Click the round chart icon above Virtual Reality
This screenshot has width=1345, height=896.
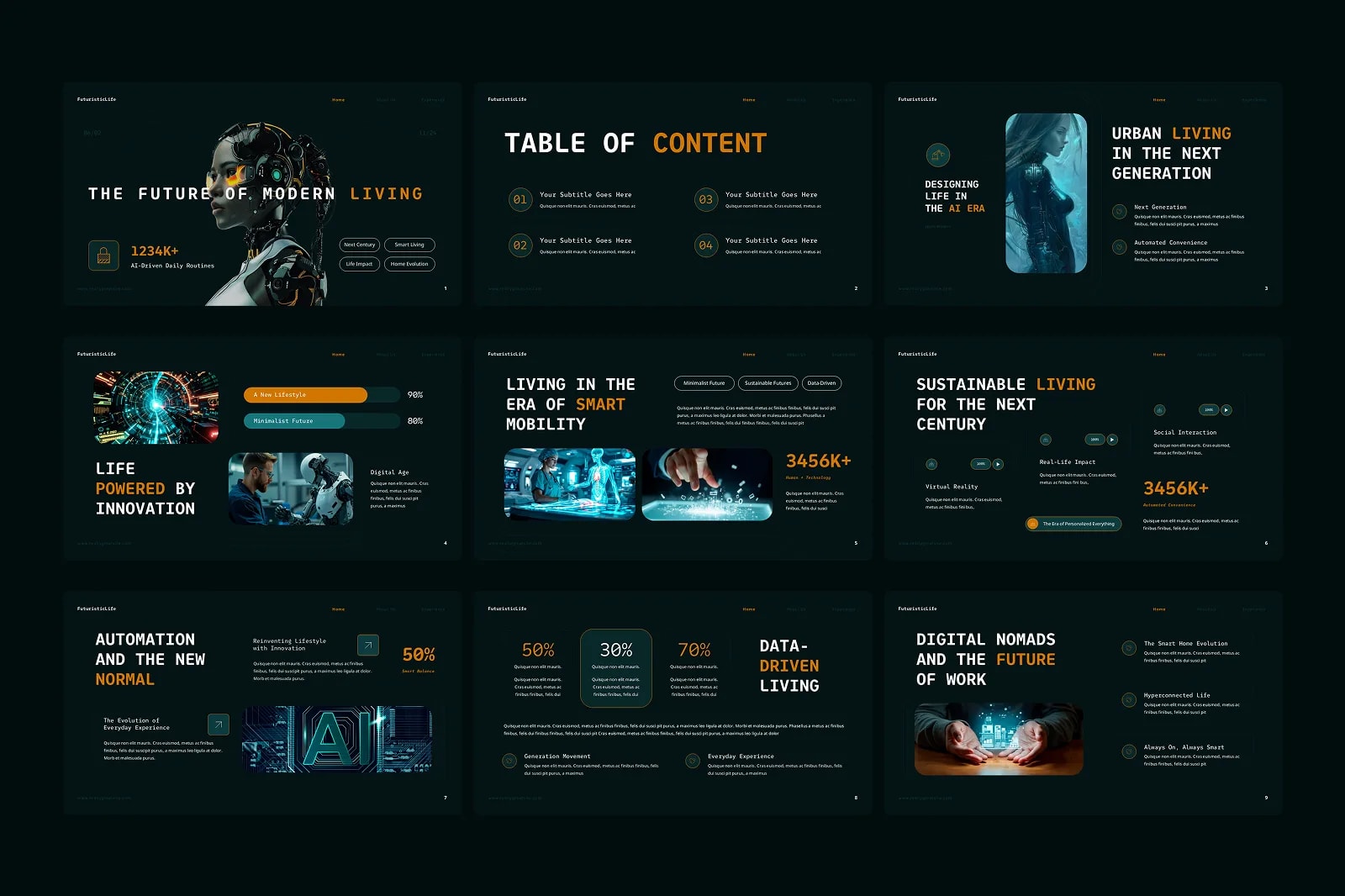931,464
